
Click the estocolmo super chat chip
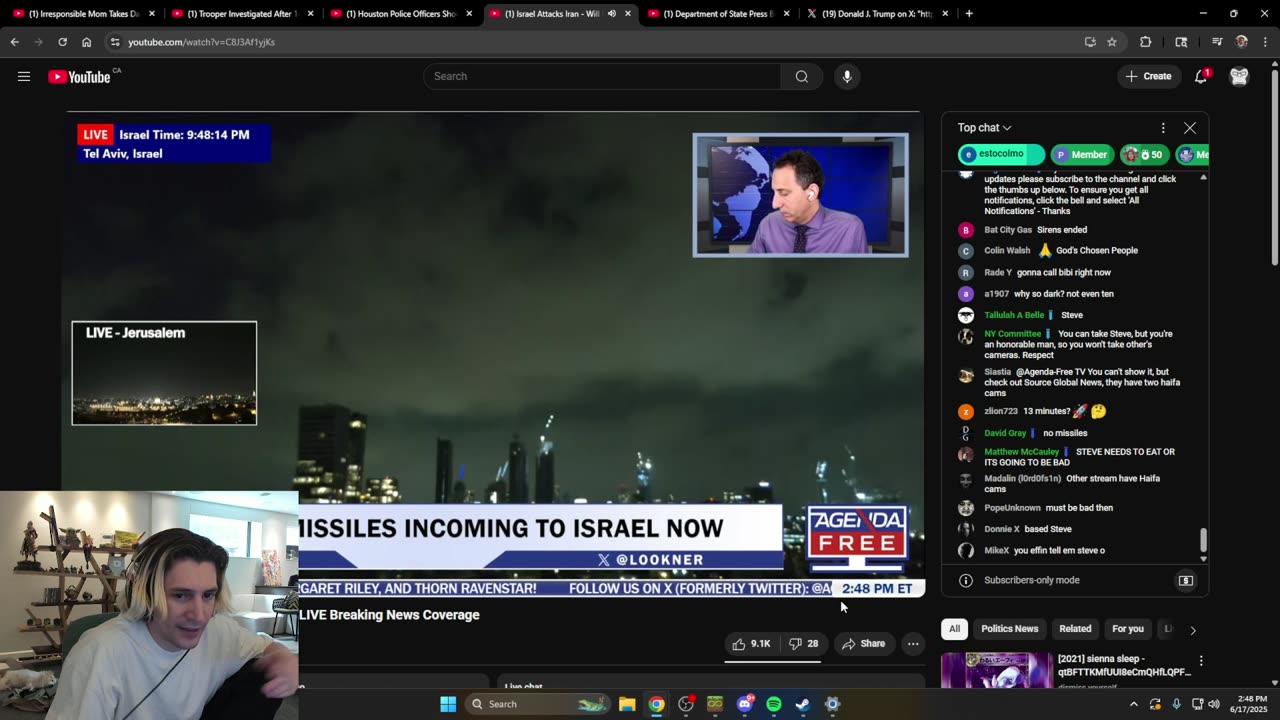[1001, 154]
